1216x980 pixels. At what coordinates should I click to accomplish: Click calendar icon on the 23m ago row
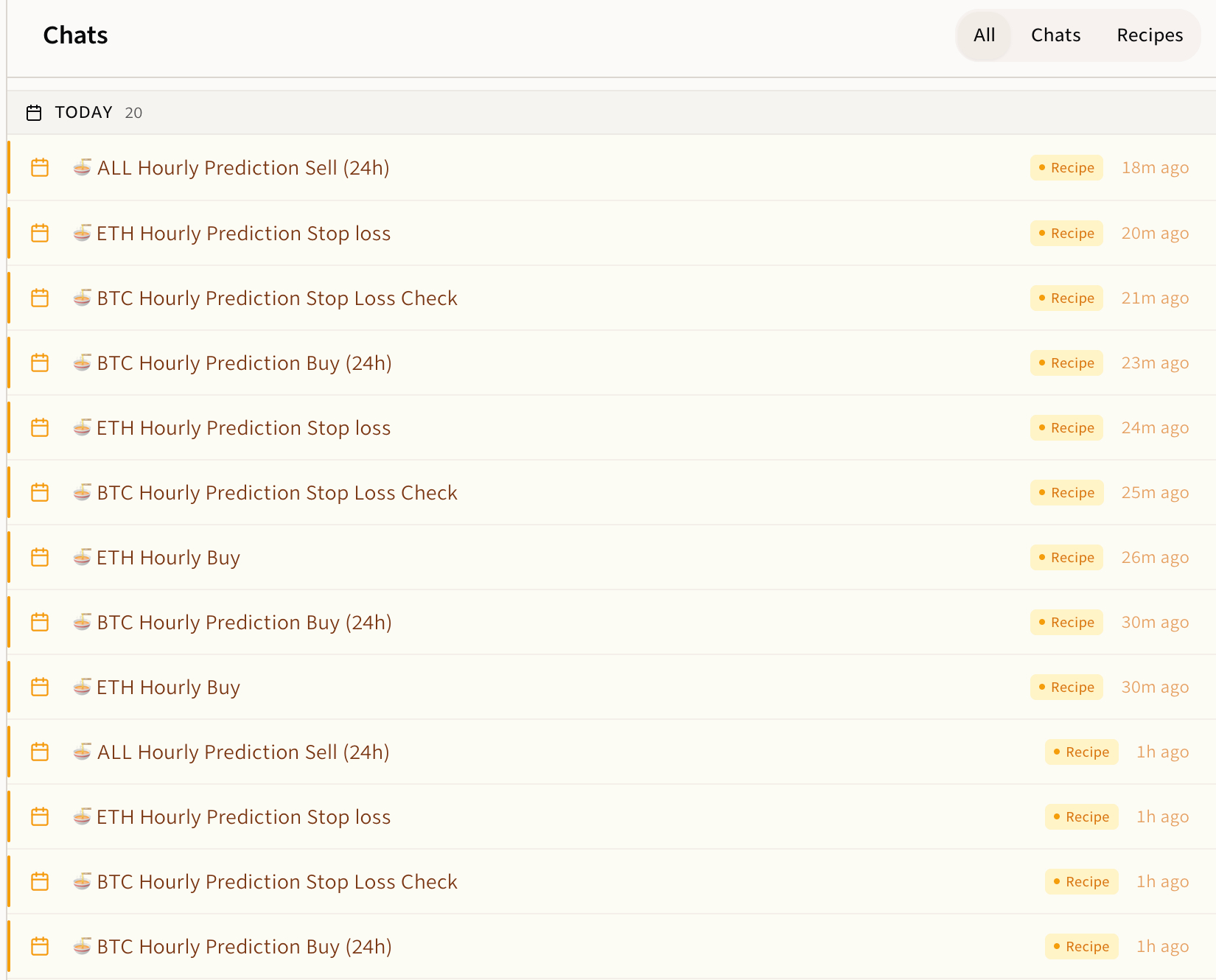point(40,363)
